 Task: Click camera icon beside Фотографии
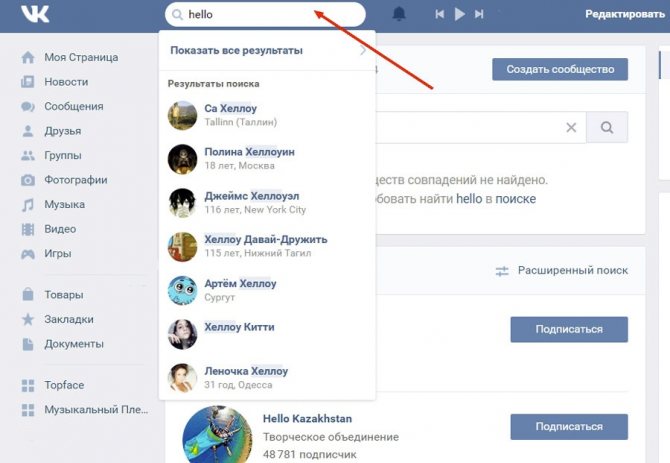[x=28, y=180]
